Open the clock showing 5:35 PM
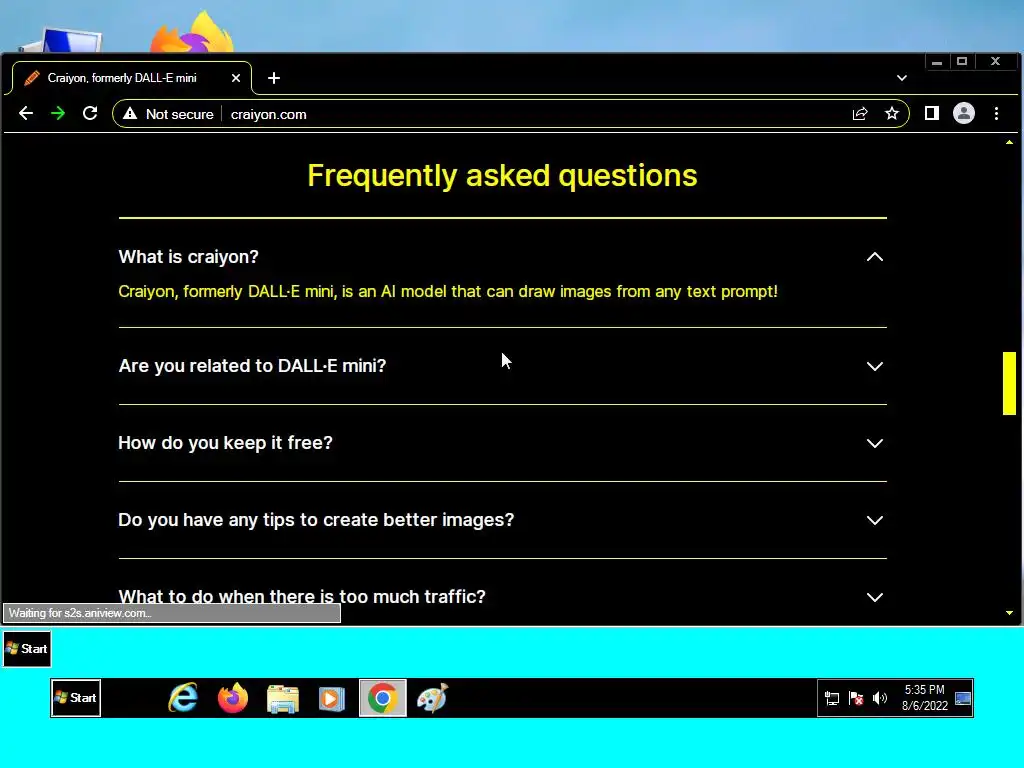The width and height of the screenshot is (1024, 768). (924, 697)
